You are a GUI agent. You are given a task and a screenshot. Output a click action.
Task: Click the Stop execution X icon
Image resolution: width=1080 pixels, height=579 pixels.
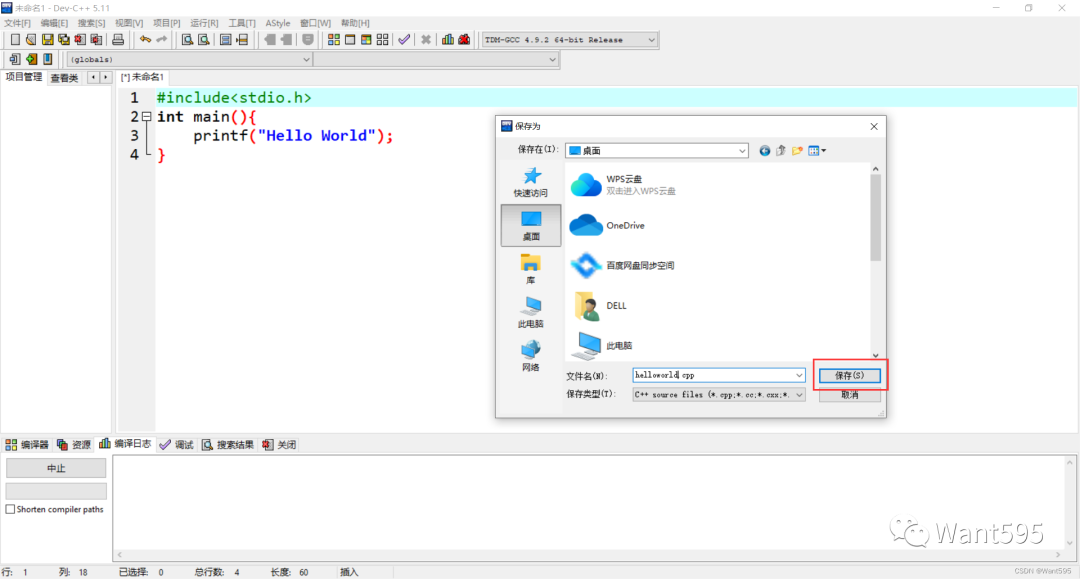point(426,40)
